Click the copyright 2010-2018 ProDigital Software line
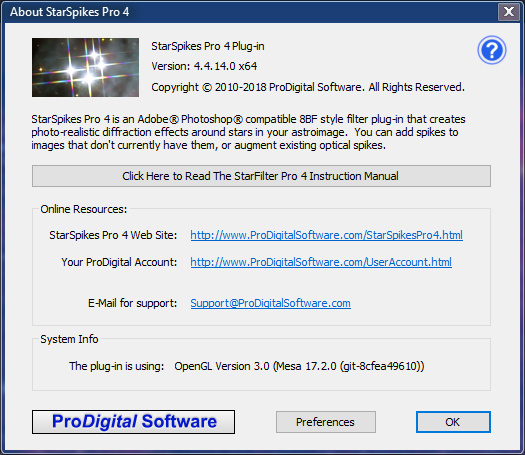 308,87
